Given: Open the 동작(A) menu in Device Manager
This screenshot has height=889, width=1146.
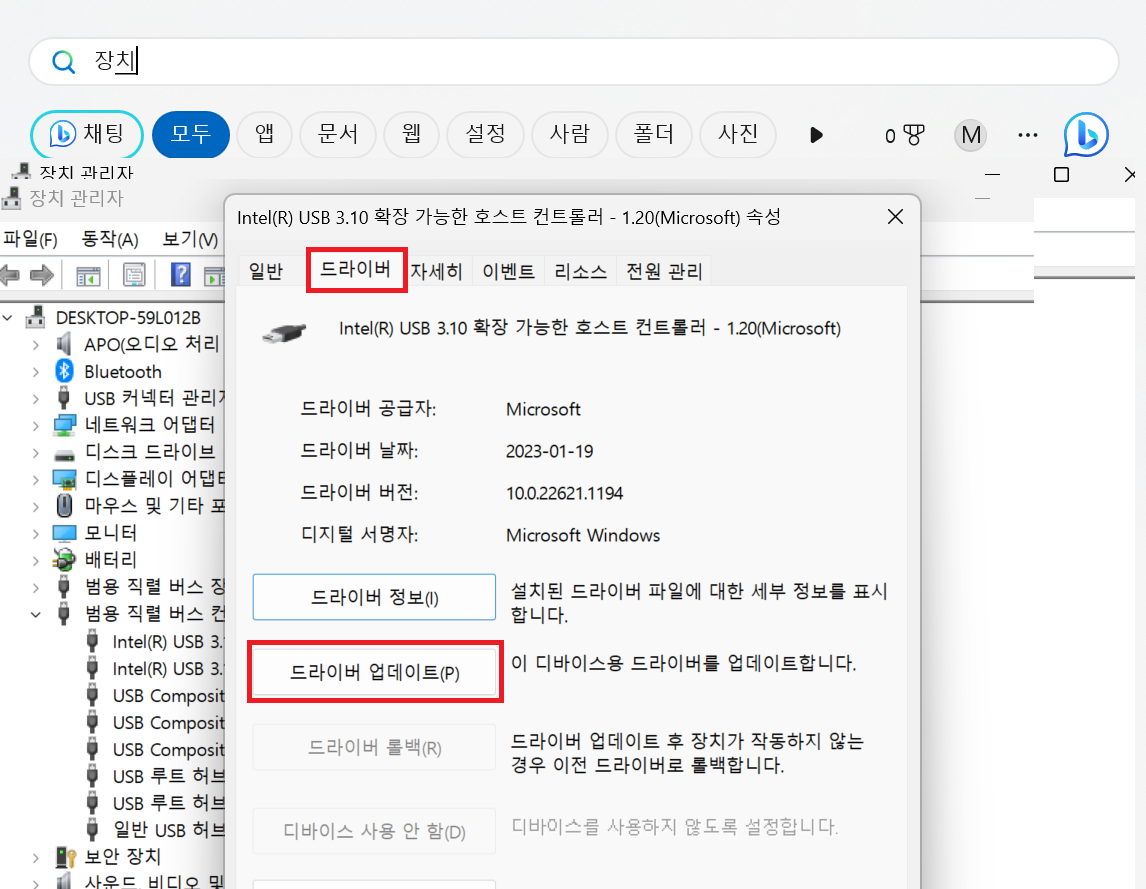Looking at the screenshot, I should 110,239.
